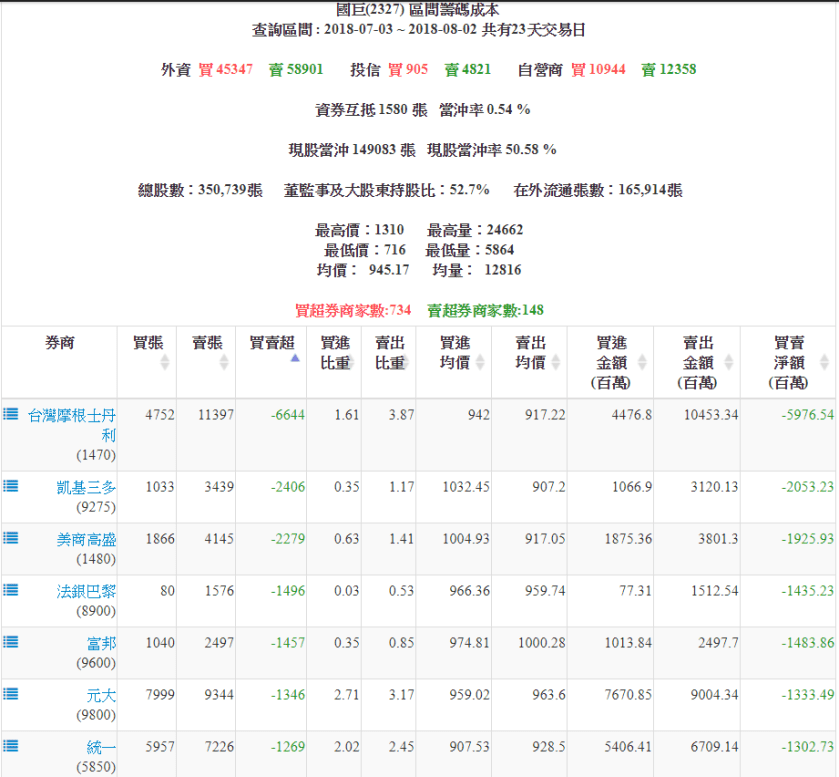Open 法銀巴黎 broker link
Image resolution: width=839 pixels, height=777 pixels.
(x=86, y=591)
